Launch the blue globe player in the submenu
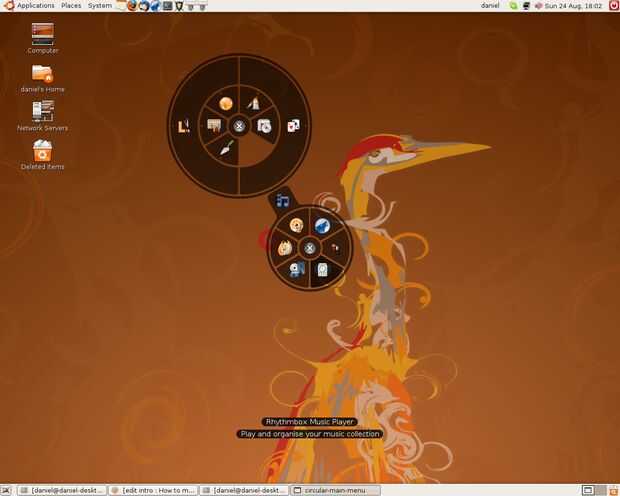This screenshot has width=620, height=496. [322, 226]
